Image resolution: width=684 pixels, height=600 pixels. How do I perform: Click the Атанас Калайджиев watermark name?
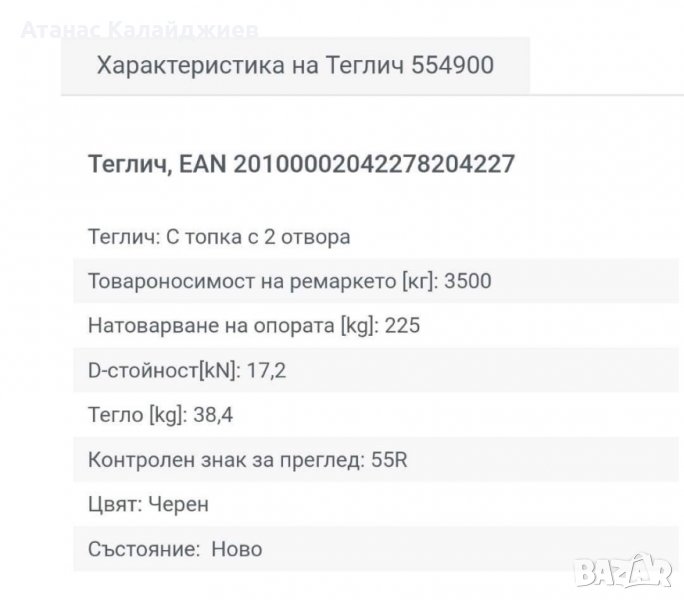click(139, 25)
